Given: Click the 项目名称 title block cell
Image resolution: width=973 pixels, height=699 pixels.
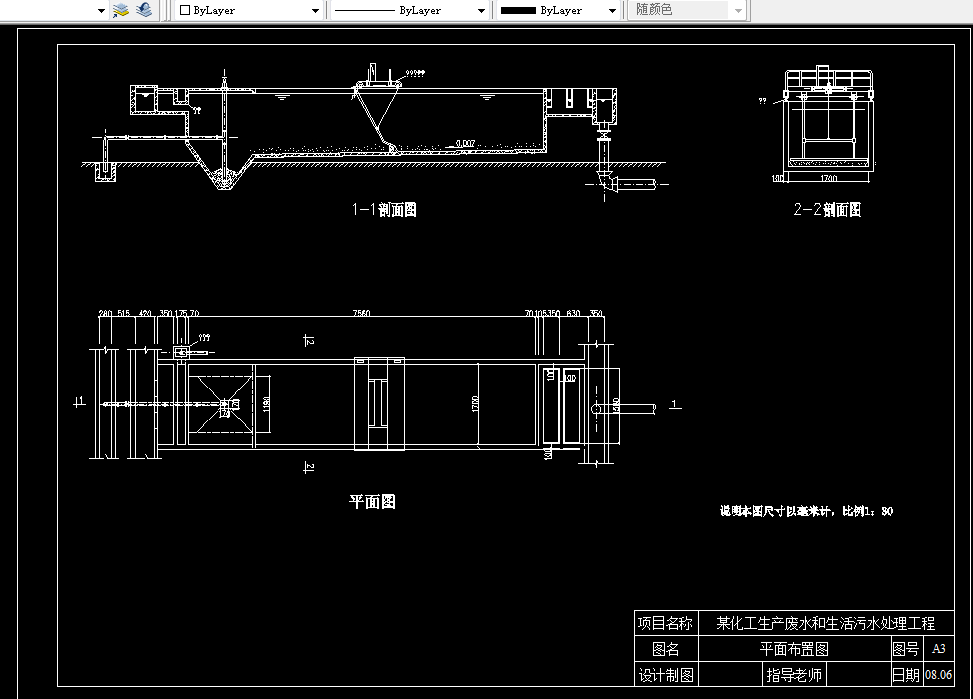Looking at the screenshot, I should point(665,623).
